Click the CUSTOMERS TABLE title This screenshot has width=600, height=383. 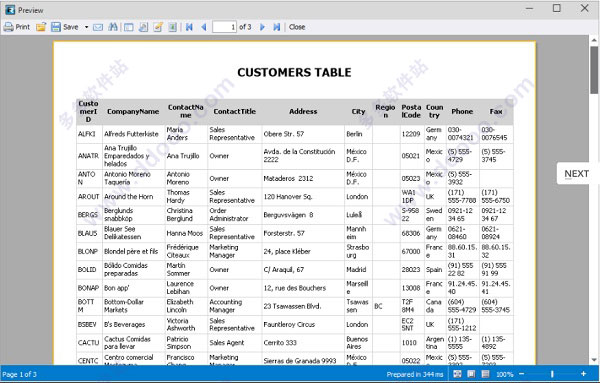[294, 72]
